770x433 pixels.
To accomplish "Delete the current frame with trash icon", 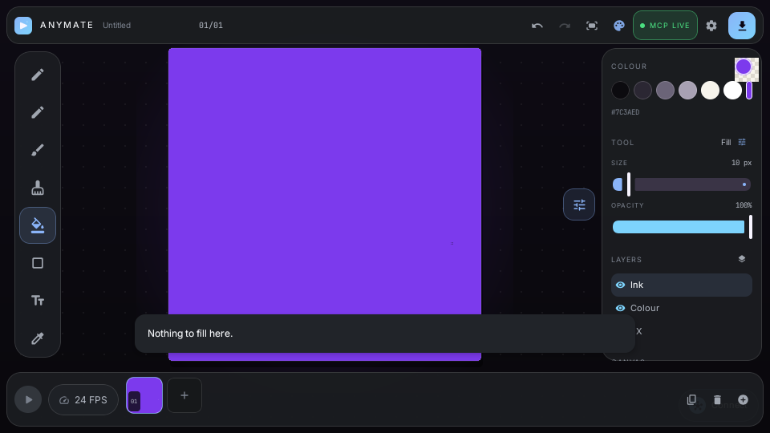I will coord(717,400).
